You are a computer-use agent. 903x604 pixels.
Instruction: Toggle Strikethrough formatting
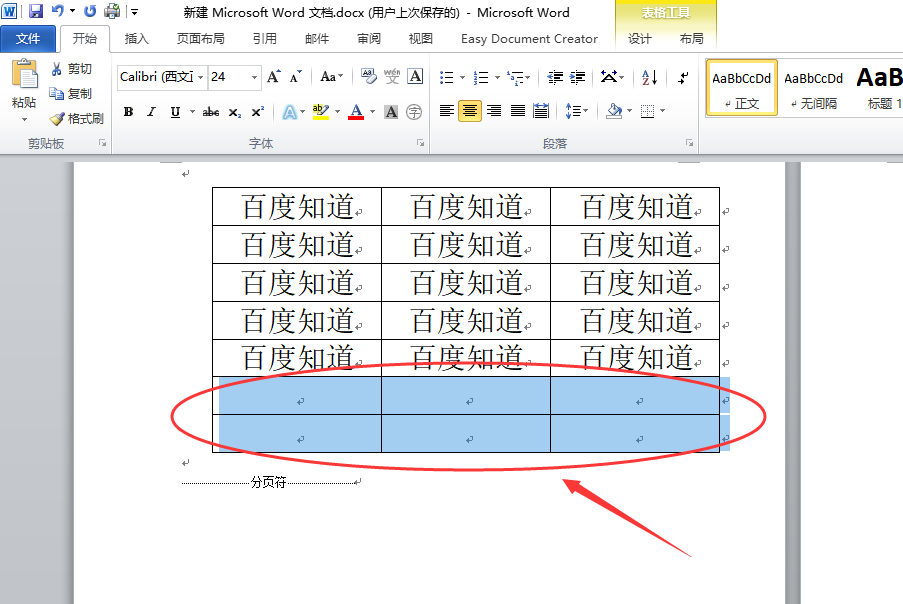[x=211, y=112]
